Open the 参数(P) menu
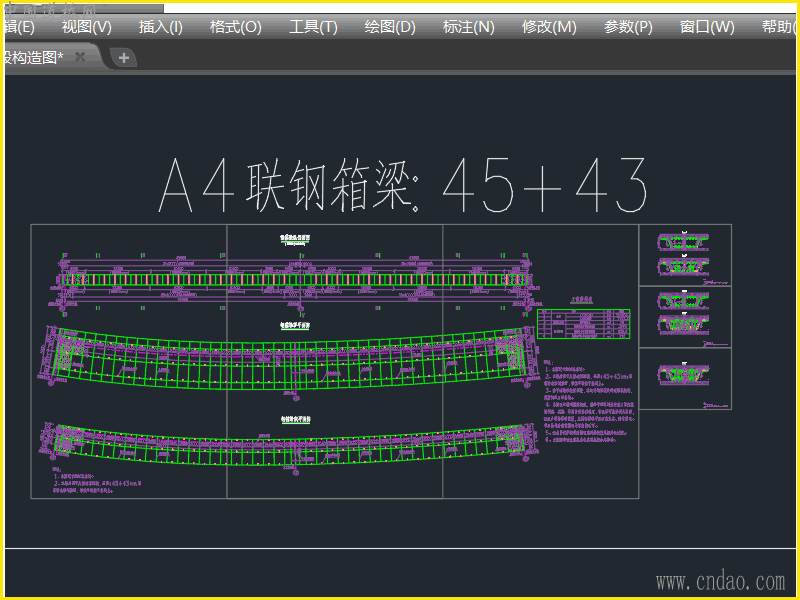800x600 pixels. pyautogui.click(x=628, y=27)
